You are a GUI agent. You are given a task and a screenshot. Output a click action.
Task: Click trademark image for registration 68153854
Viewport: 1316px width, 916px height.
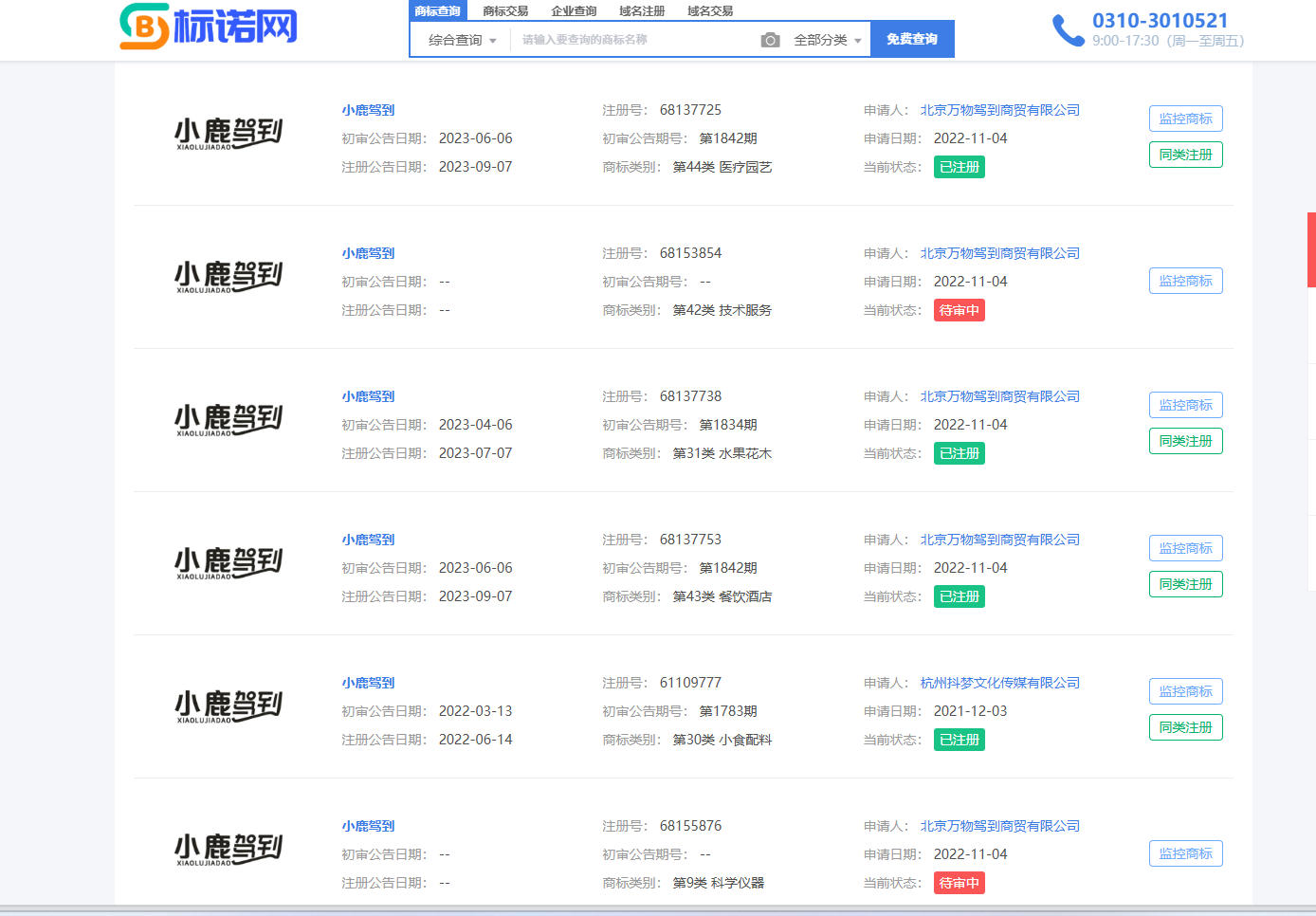click(x=228, y=277)
